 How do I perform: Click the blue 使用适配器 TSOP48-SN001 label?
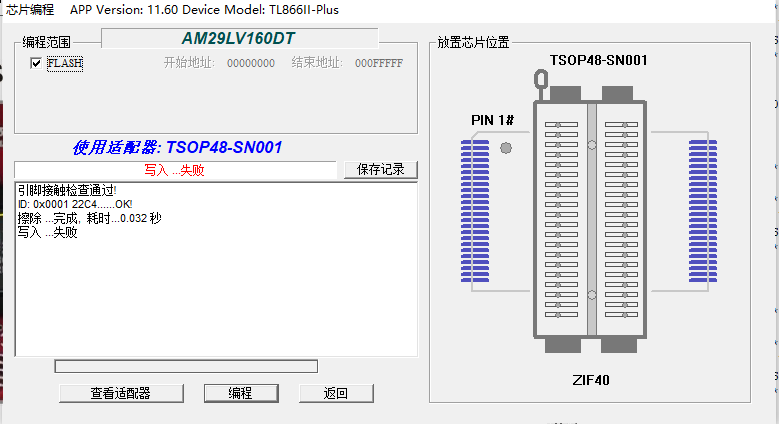click(177, 147)
